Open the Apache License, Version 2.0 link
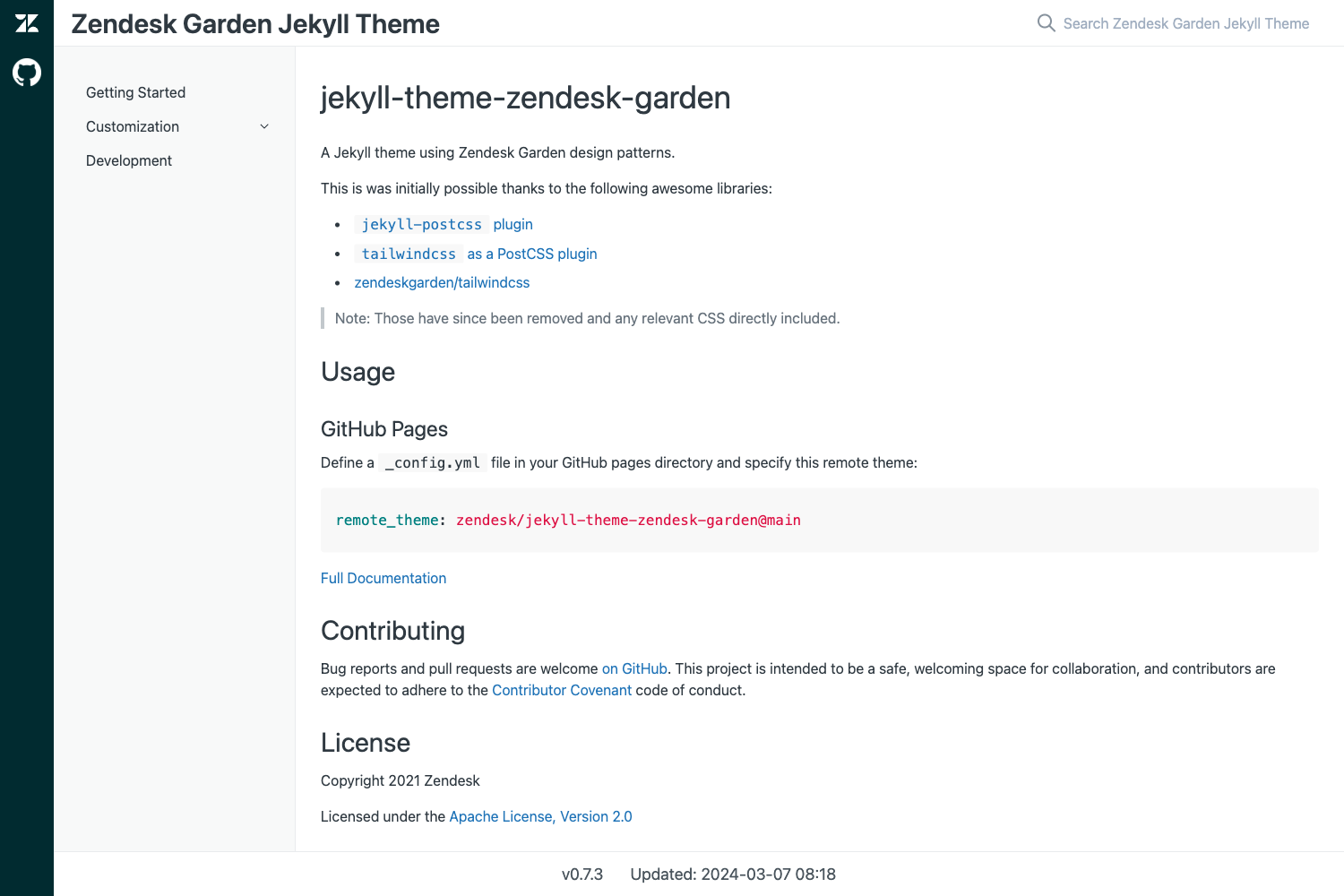The image size is (1344, 896). click(x=540, y=816)
